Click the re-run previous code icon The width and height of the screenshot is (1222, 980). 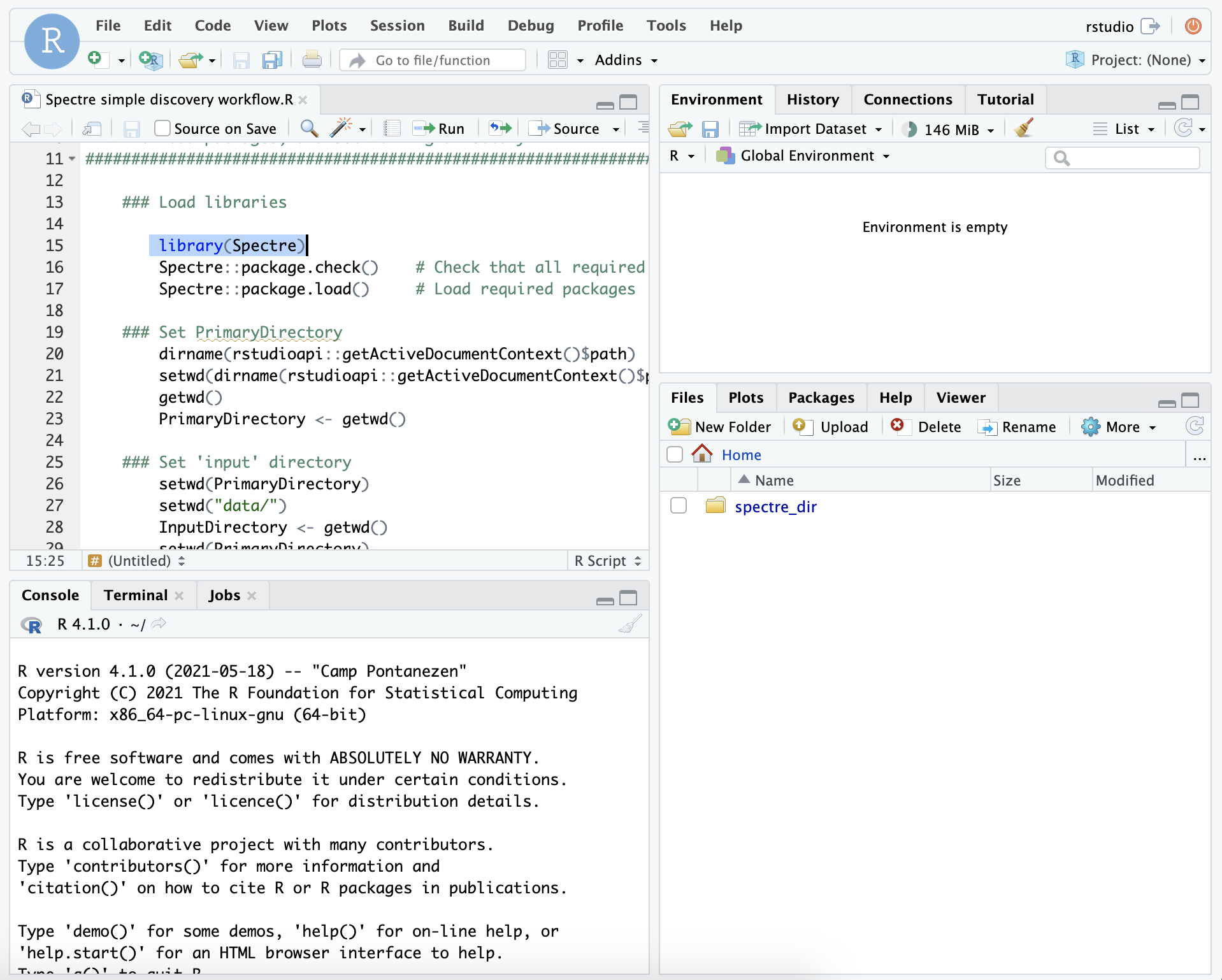coord(500,128)
